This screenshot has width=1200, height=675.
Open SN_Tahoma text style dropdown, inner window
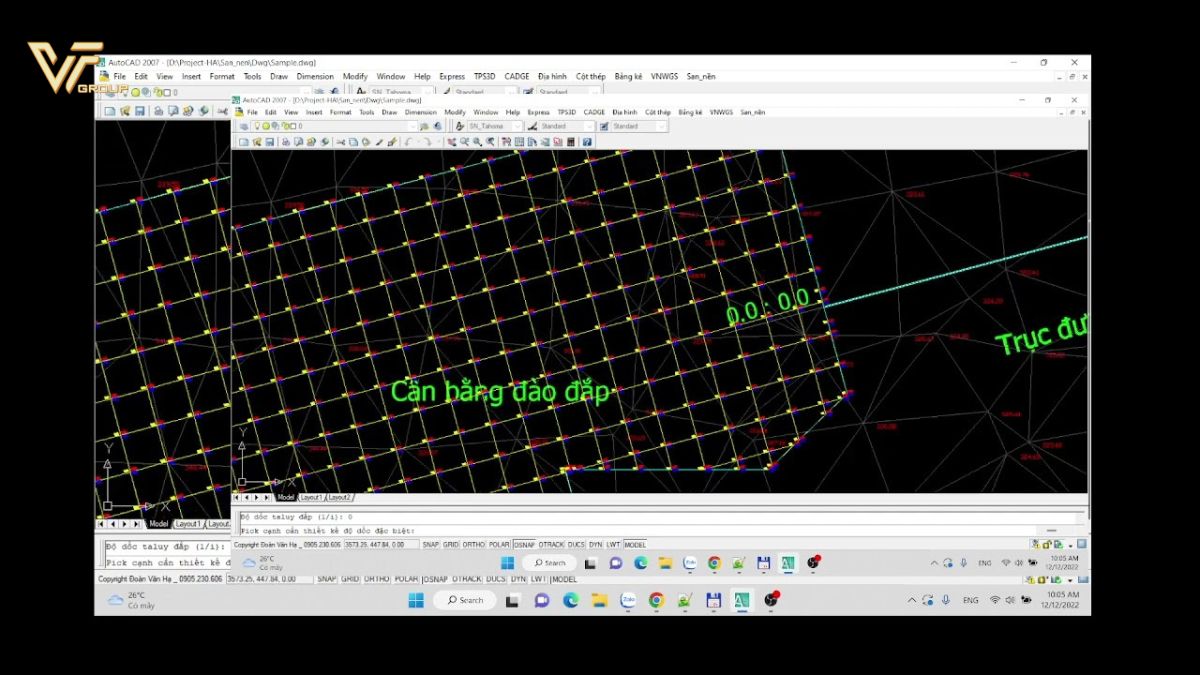pyautogui.click(x=495, y=127)
